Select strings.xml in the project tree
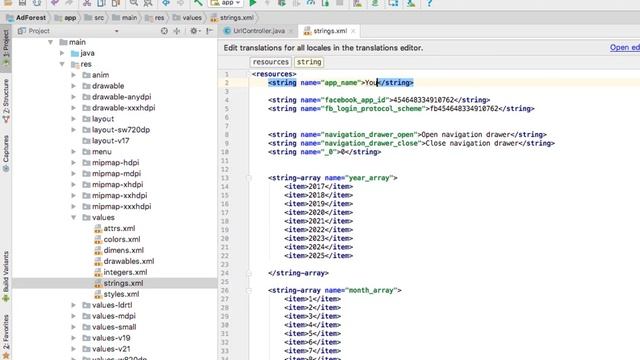This screenshot has height=360, width=640. point(119,283)
